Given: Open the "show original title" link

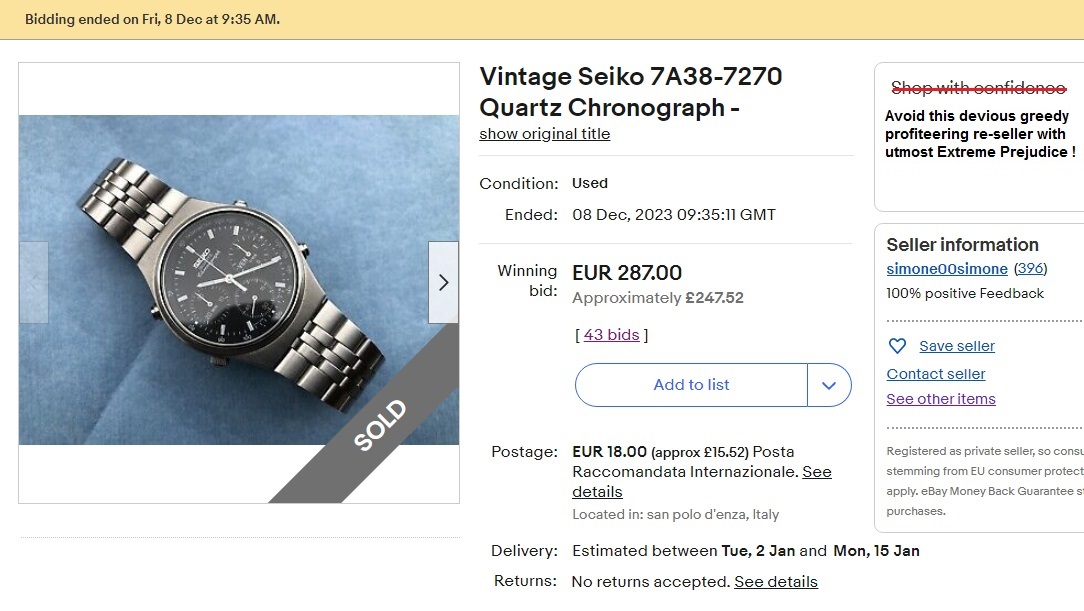Looking at the screenshot, I should coord(544,133).
